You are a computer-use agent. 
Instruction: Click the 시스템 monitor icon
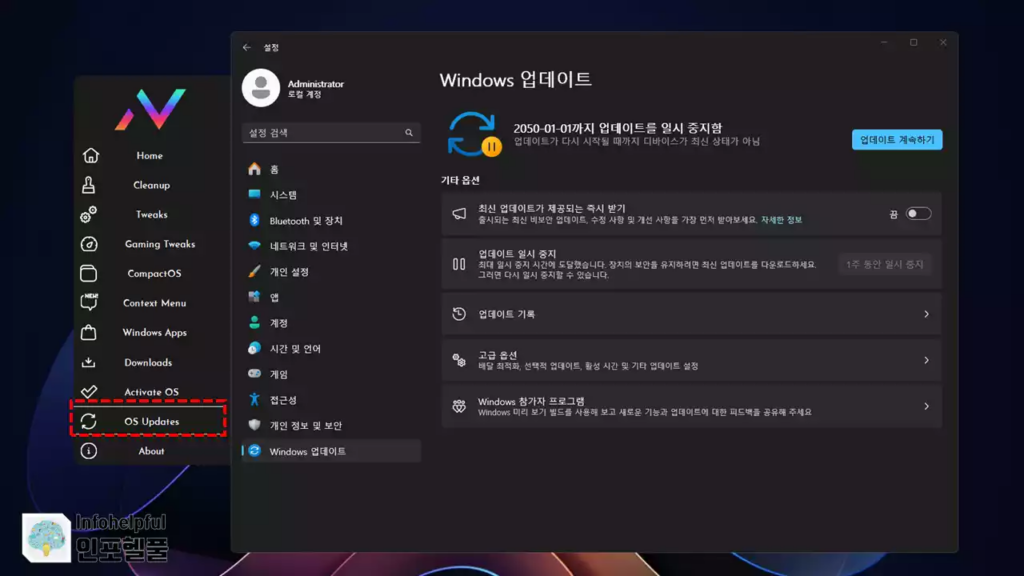(x=255, y=194)
